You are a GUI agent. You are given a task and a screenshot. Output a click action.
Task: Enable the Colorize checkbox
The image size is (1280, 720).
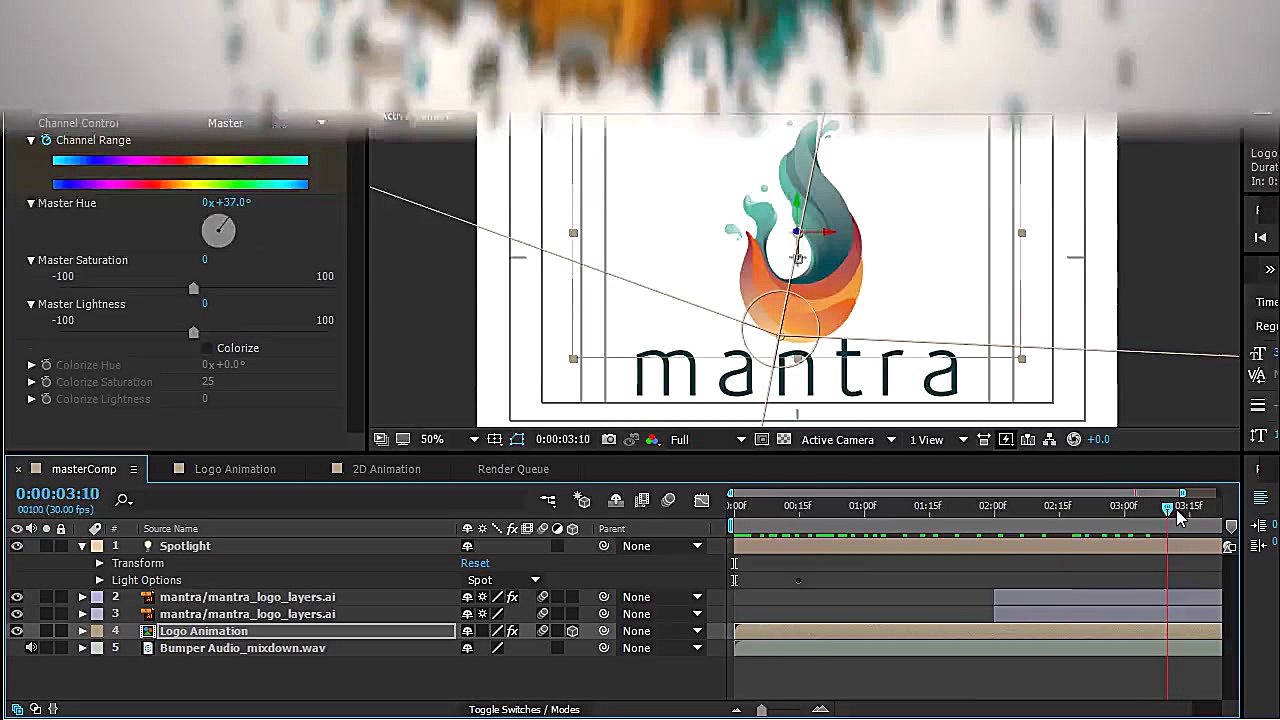tap(207, 348)
